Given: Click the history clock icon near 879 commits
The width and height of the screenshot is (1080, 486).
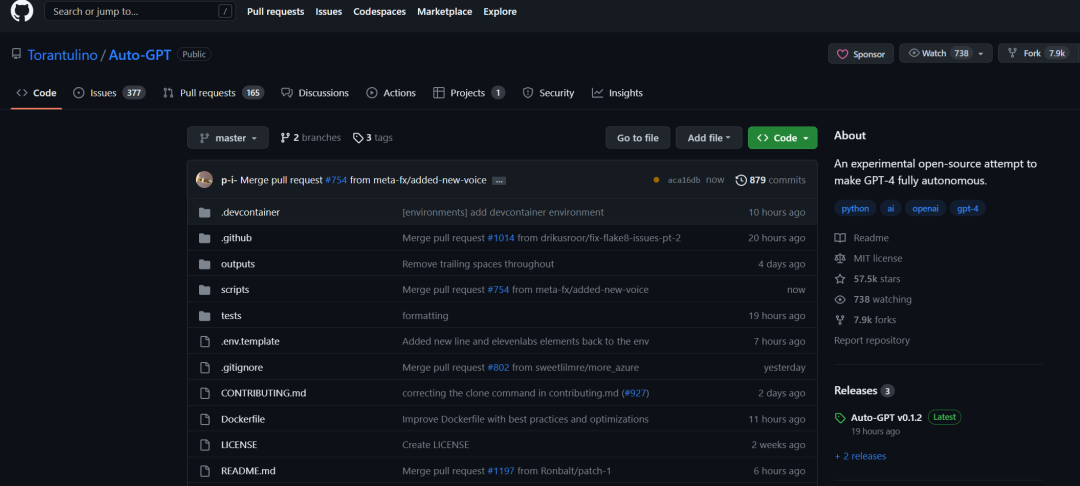Looking at the screenshot, I should 741,180.
